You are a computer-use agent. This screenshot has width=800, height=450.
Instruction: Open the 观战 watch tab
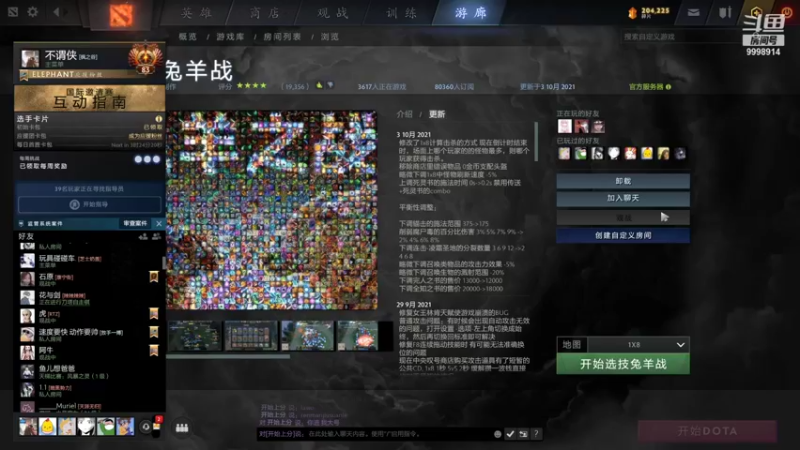[333, 13]
